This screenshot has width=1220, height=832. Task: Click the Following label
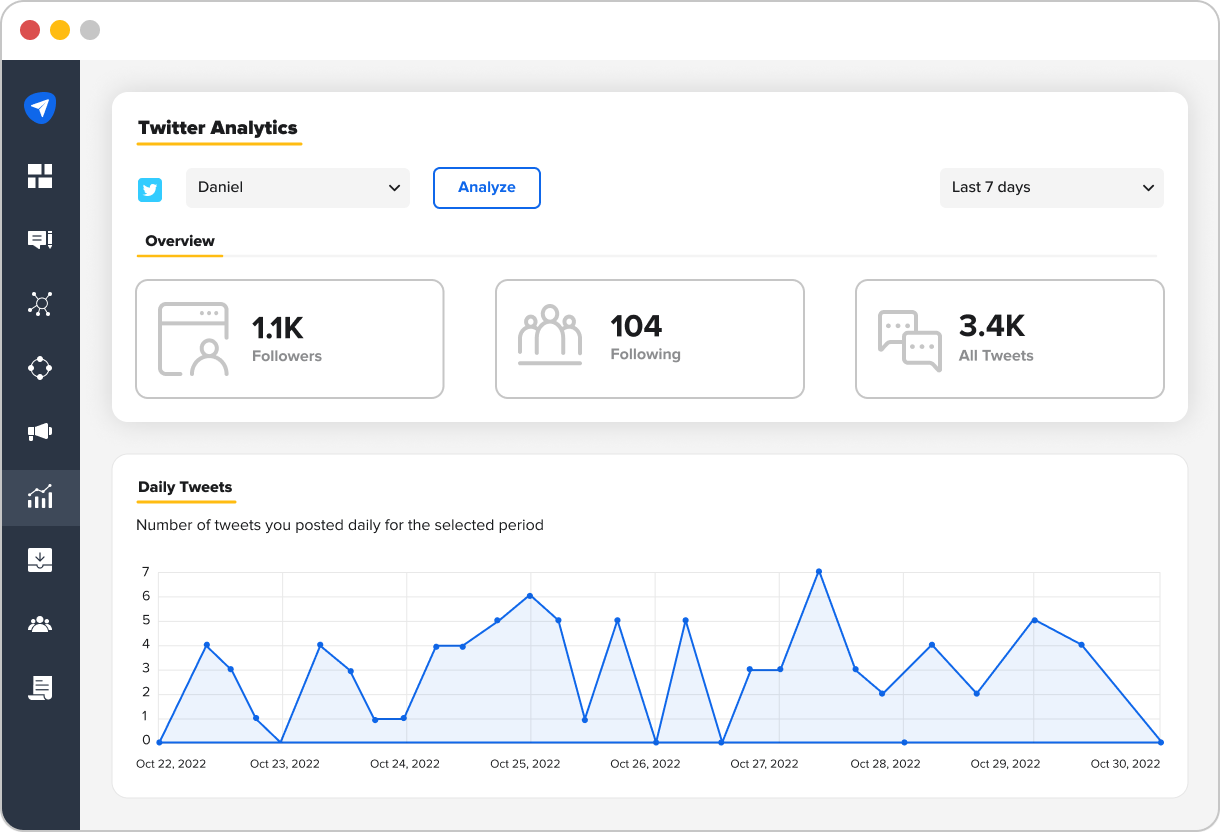click(x=645, y=354)
